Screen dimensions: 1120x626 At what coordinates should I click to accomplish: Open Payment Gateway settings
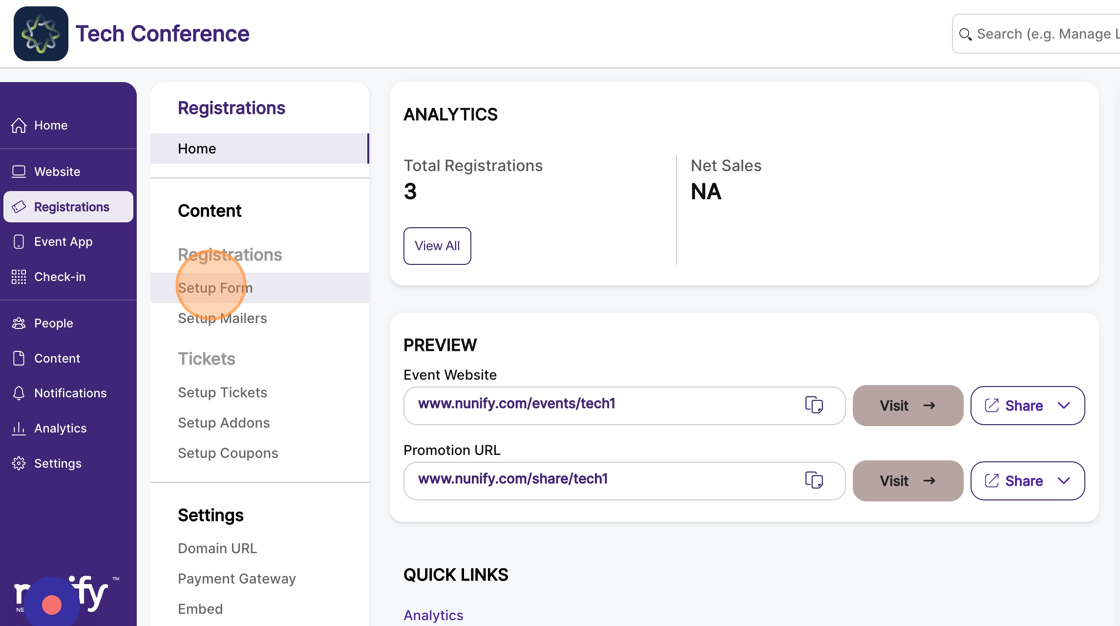[x=236, y=579]
